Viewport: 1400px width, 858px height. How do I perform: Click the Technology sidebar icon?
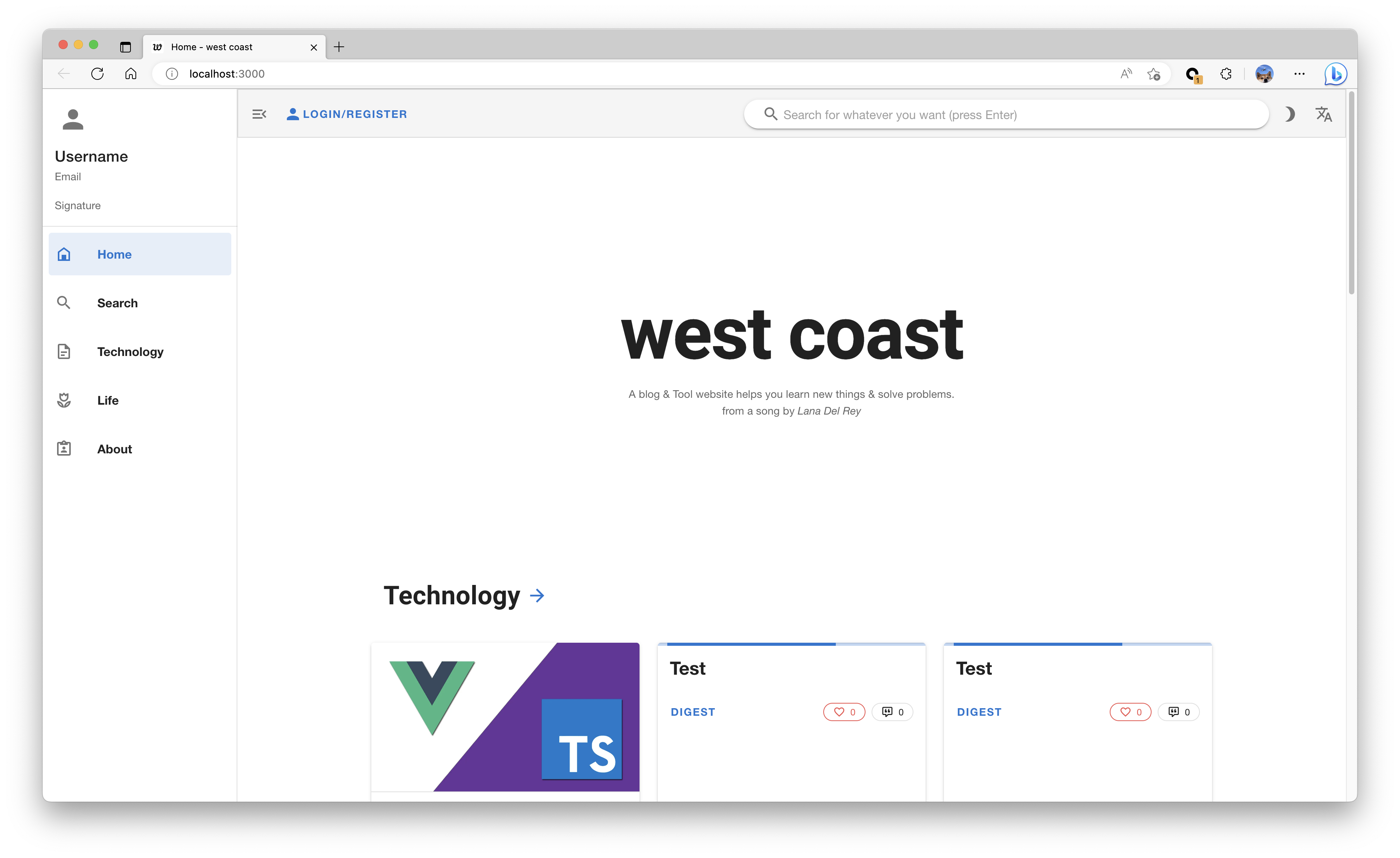64,351
